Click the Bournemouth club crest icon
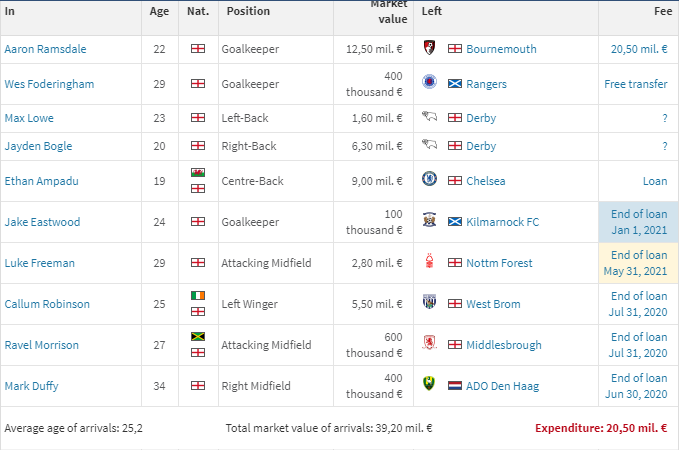This screenshot has width=679, height=450. [429, 48]
